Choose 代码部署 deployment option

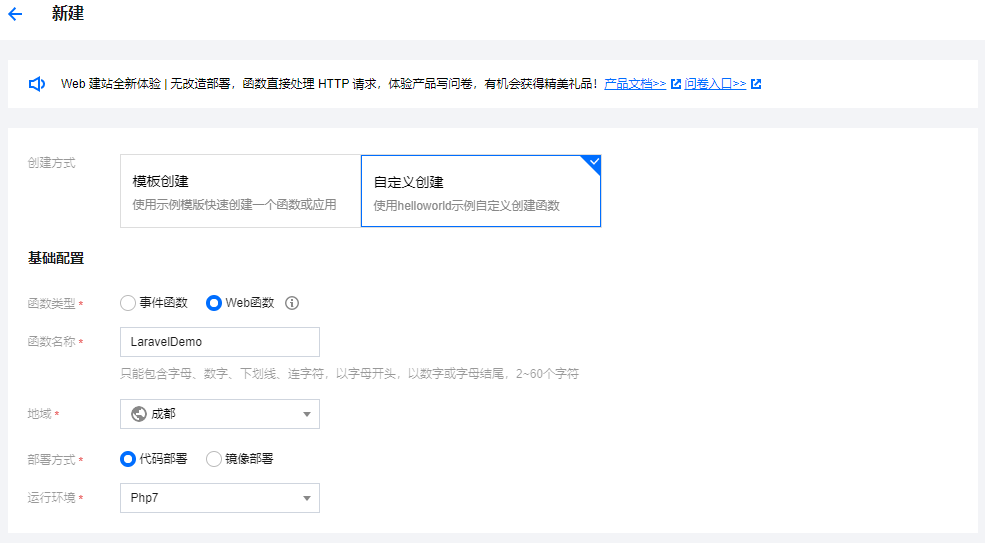(x=128, y=459)
